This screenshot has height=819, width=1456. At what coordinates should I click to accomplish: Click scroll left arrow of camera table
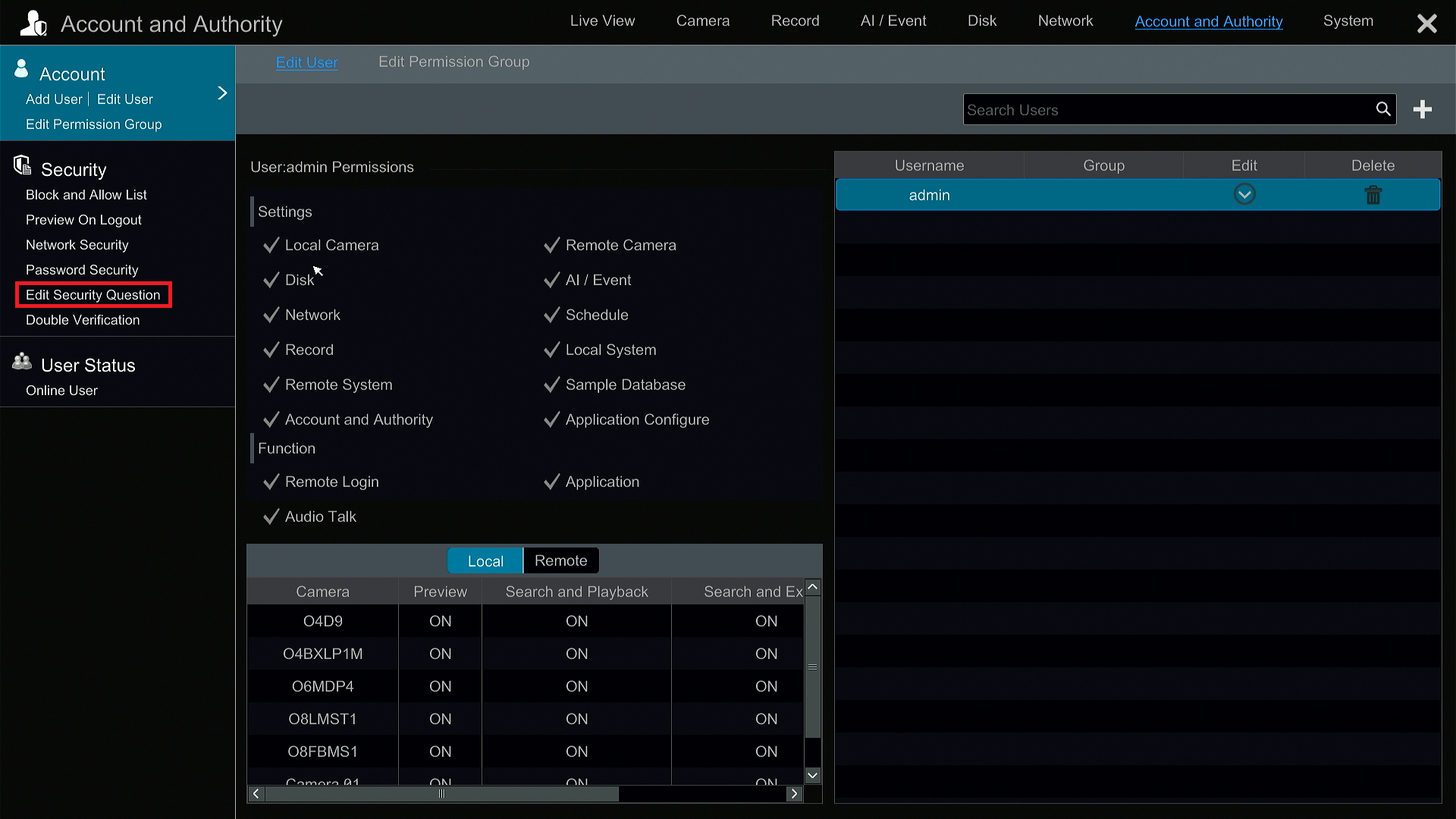(256, 794)
